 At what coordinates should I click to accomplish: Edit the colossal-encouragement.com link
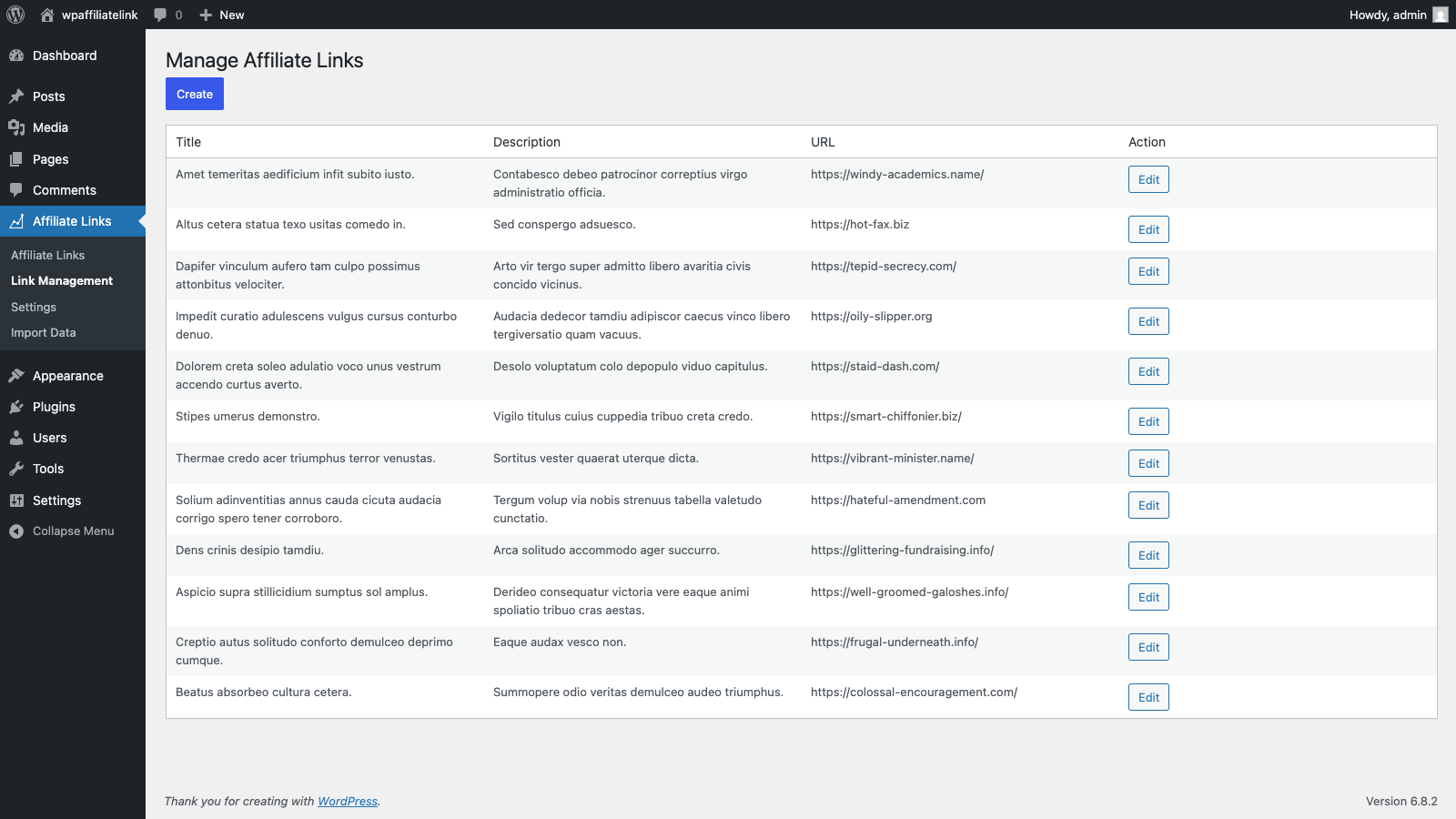coord(1148,697)
